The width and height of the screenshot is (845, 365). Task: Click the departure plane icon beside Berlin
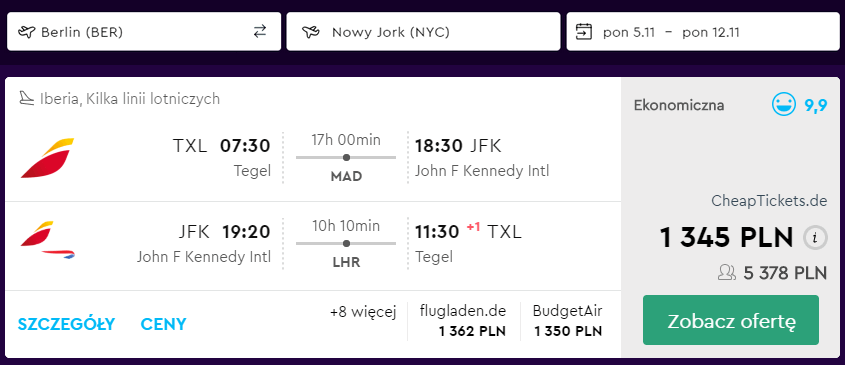click(x=26, y=32)
